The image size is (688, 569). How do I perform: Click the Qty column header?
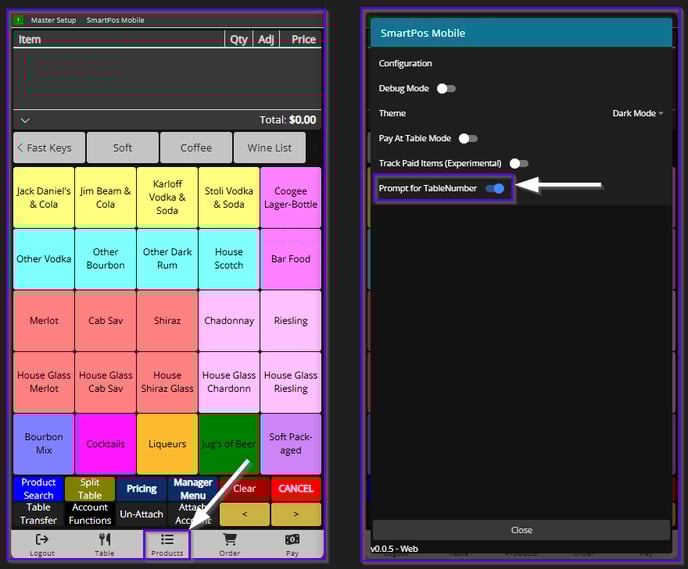point(239,39)
